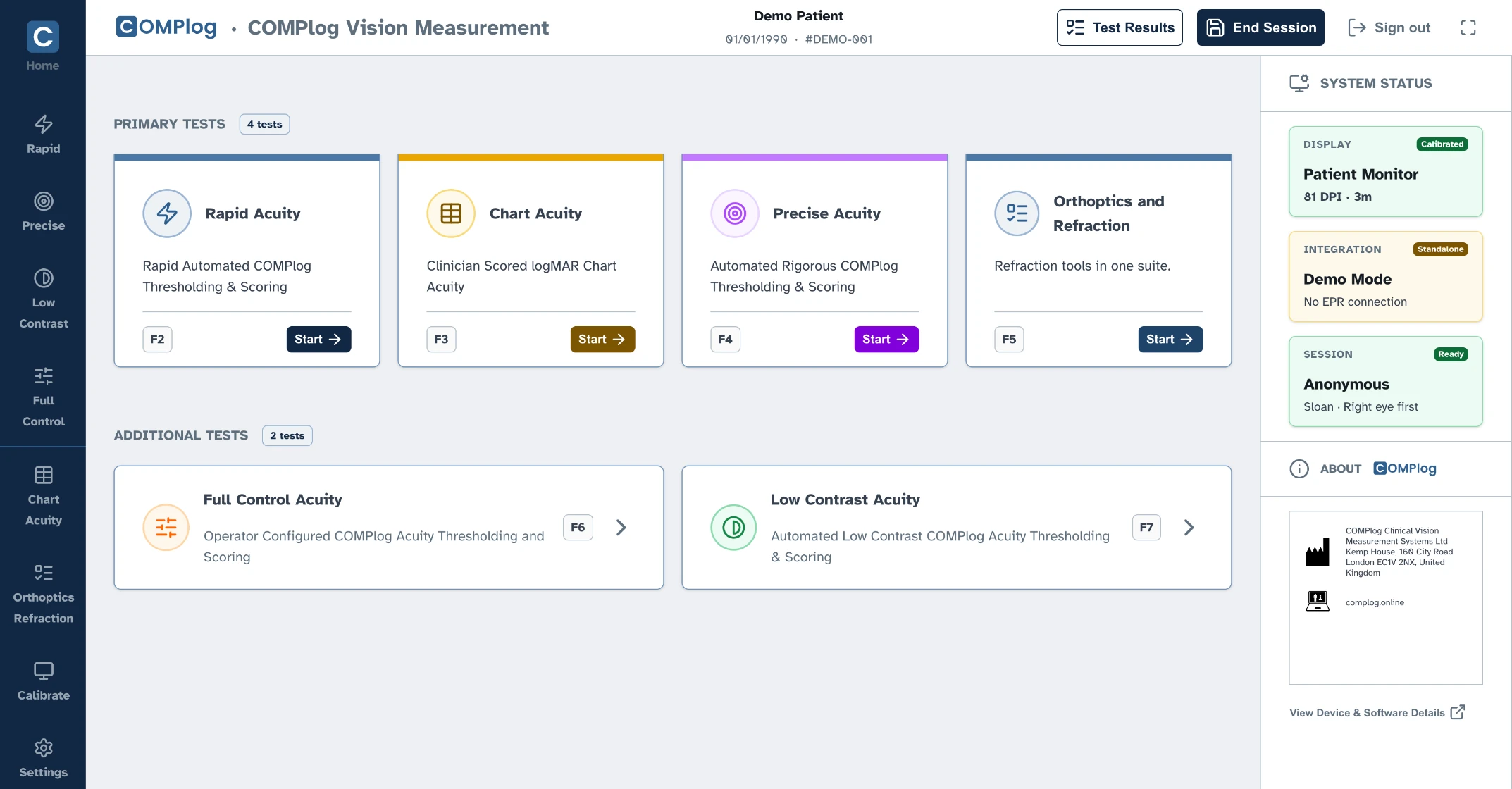Start the Rapid Acuity test
1512x789 pixels.
tap(318, 340)
